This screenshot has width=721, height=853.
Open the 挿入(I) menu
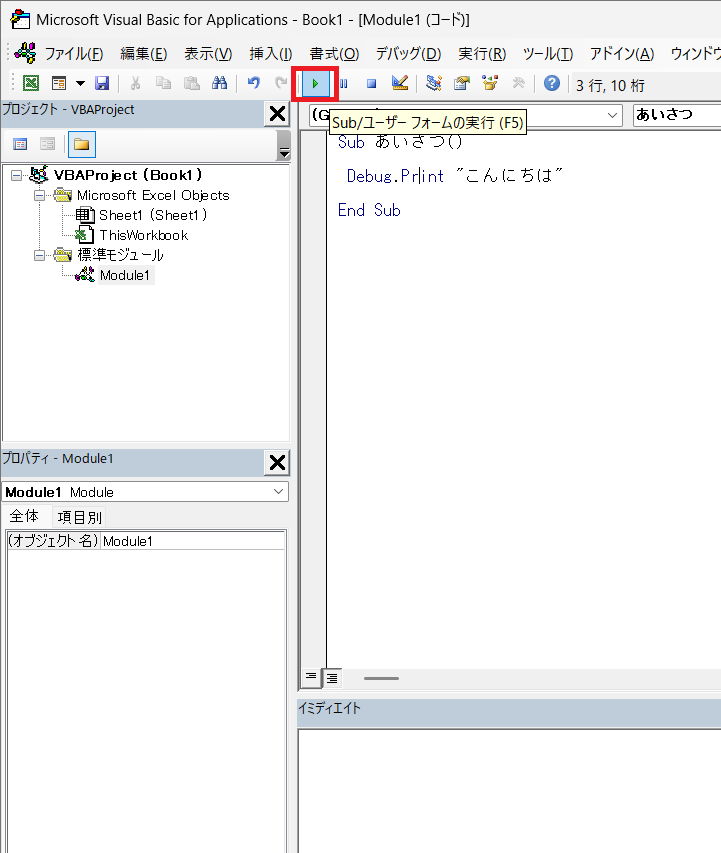point(270,54)
